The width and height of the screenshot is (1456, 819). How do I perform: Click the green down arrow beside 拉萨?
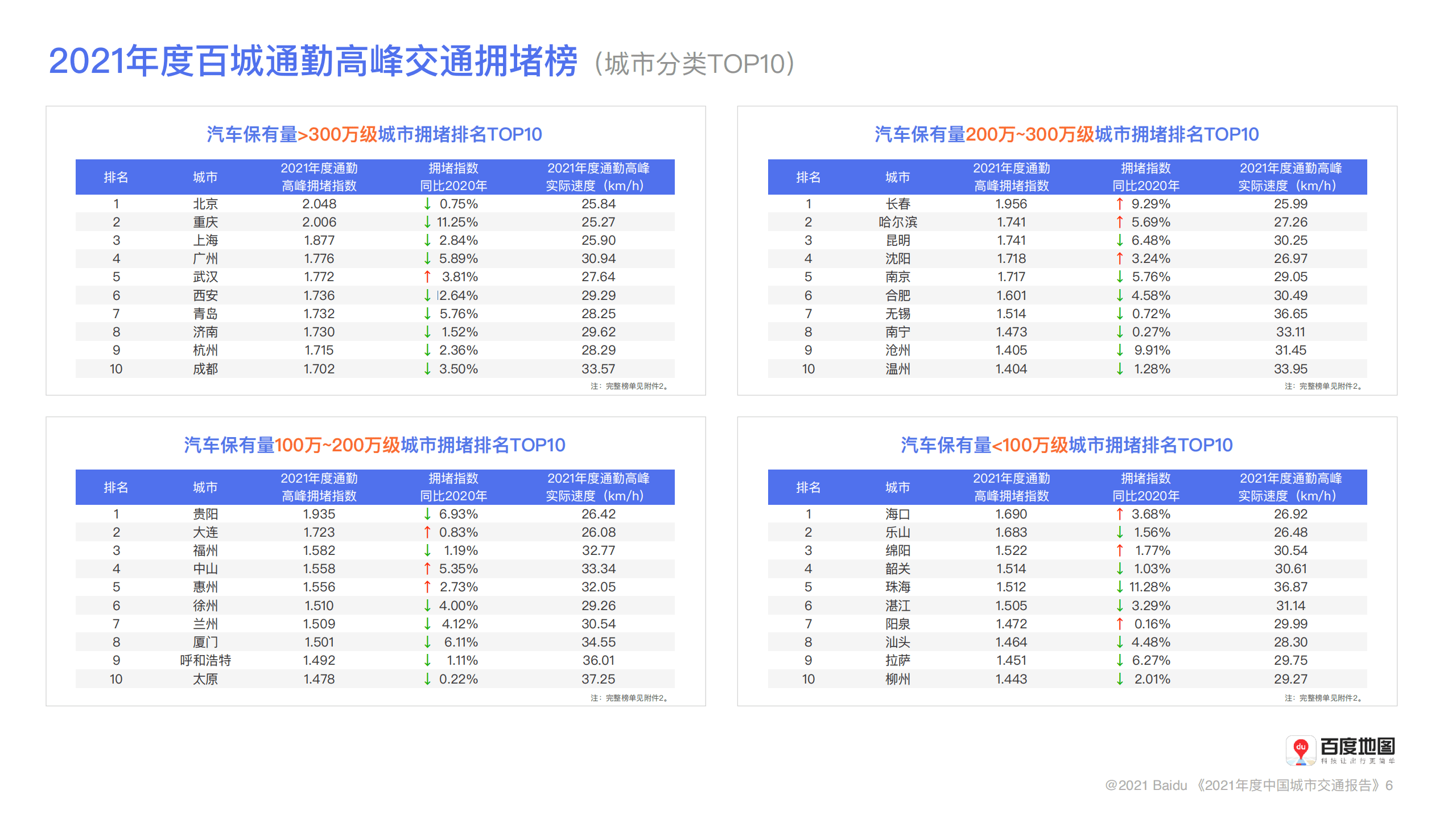tap(1119, 660)
